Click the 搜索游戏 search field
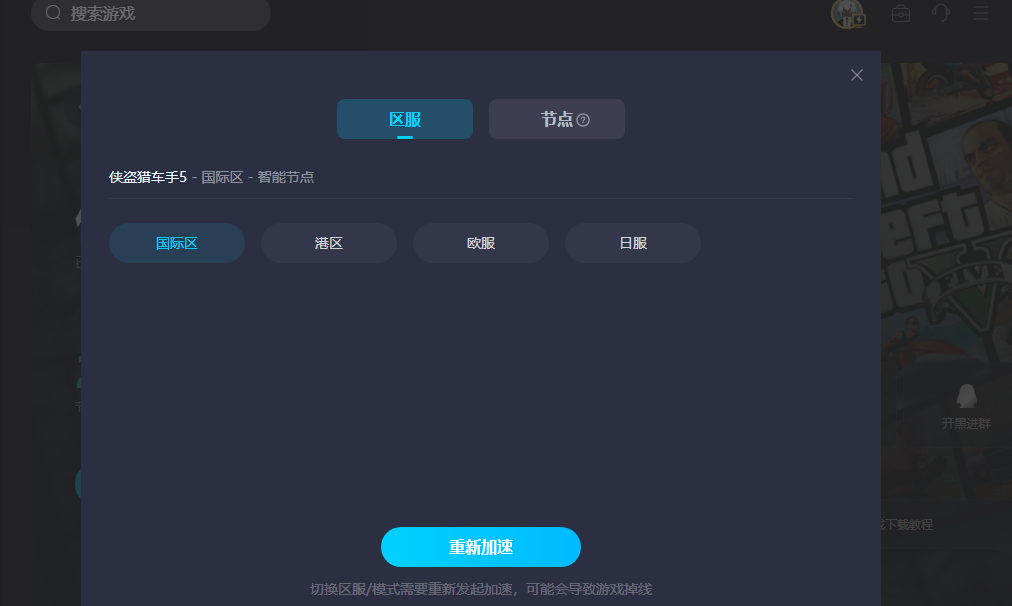This screenshot has width=1012, height=606. point(160,14)
